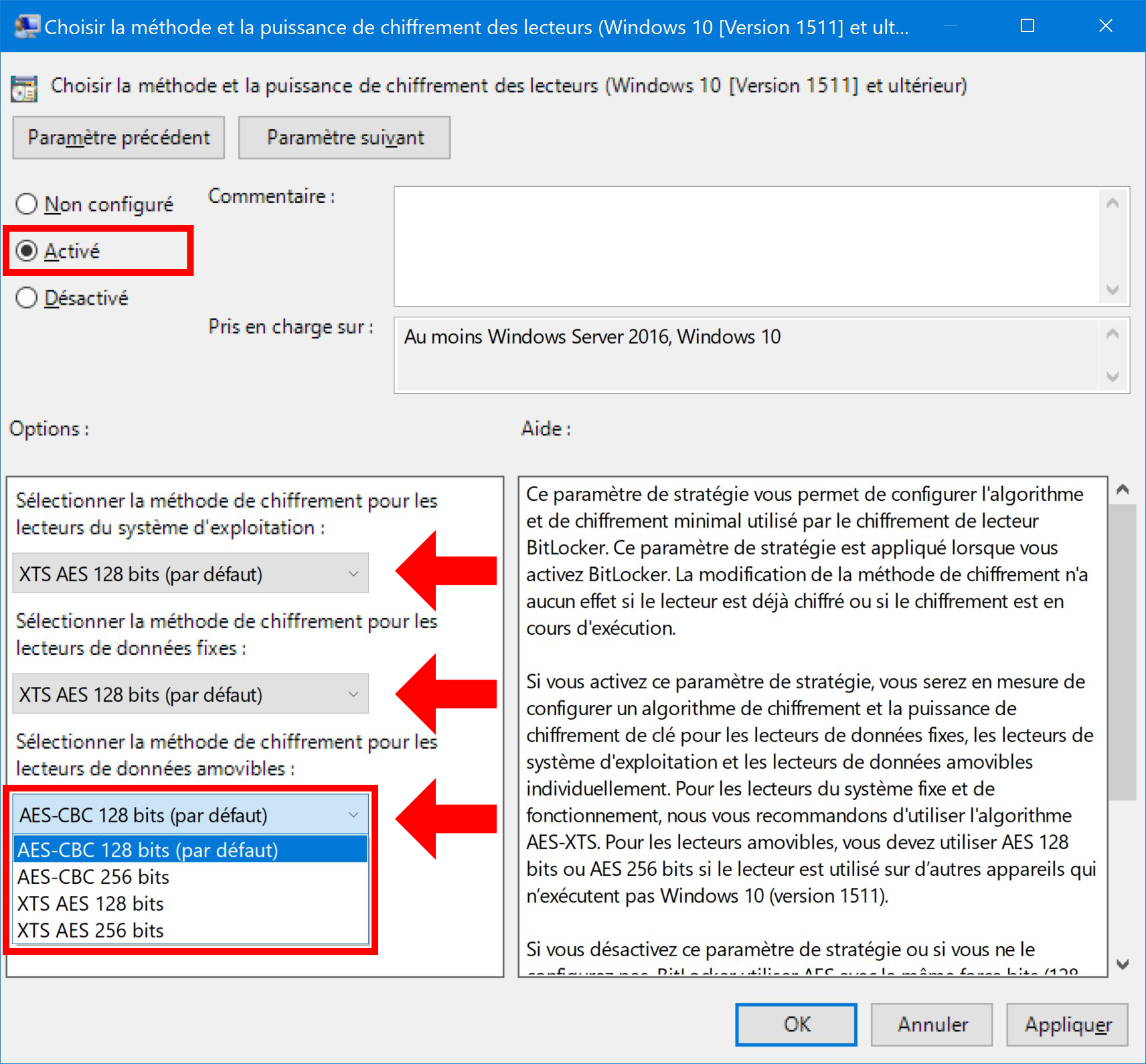Maximize the policy settings window
The height and width of the screenshot is (1064, 1146).
[1028, 26]
